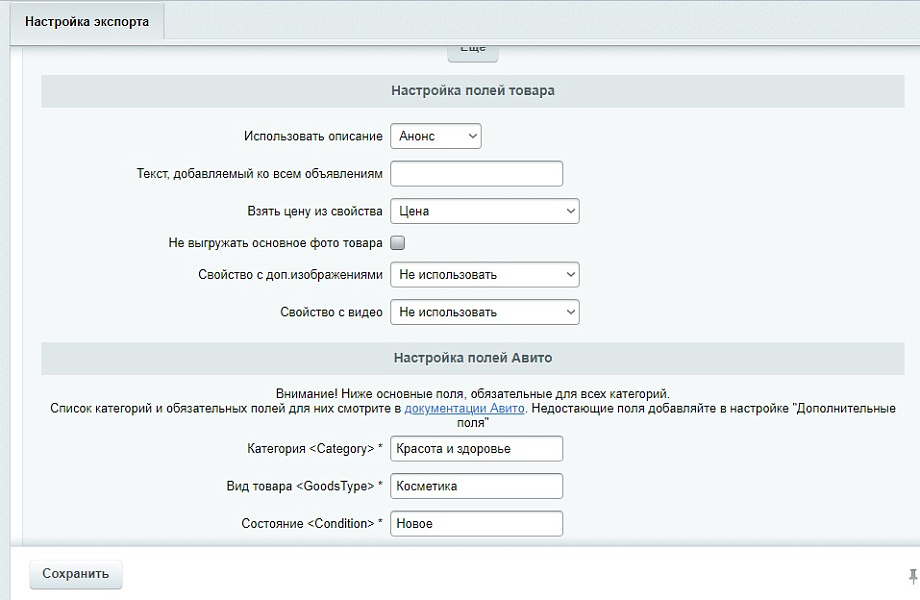Toggle 'Не выгружать основное фото товара' checkbox
Image resolution: width=920 pixels, height=600 pixels.
point(397,242)
